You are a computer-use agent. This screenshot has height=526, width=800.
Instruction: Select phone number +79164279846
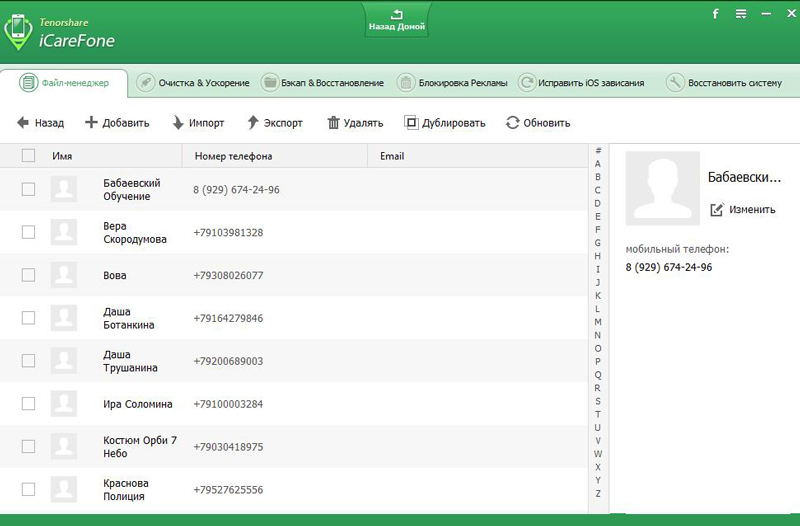(228, 318)
